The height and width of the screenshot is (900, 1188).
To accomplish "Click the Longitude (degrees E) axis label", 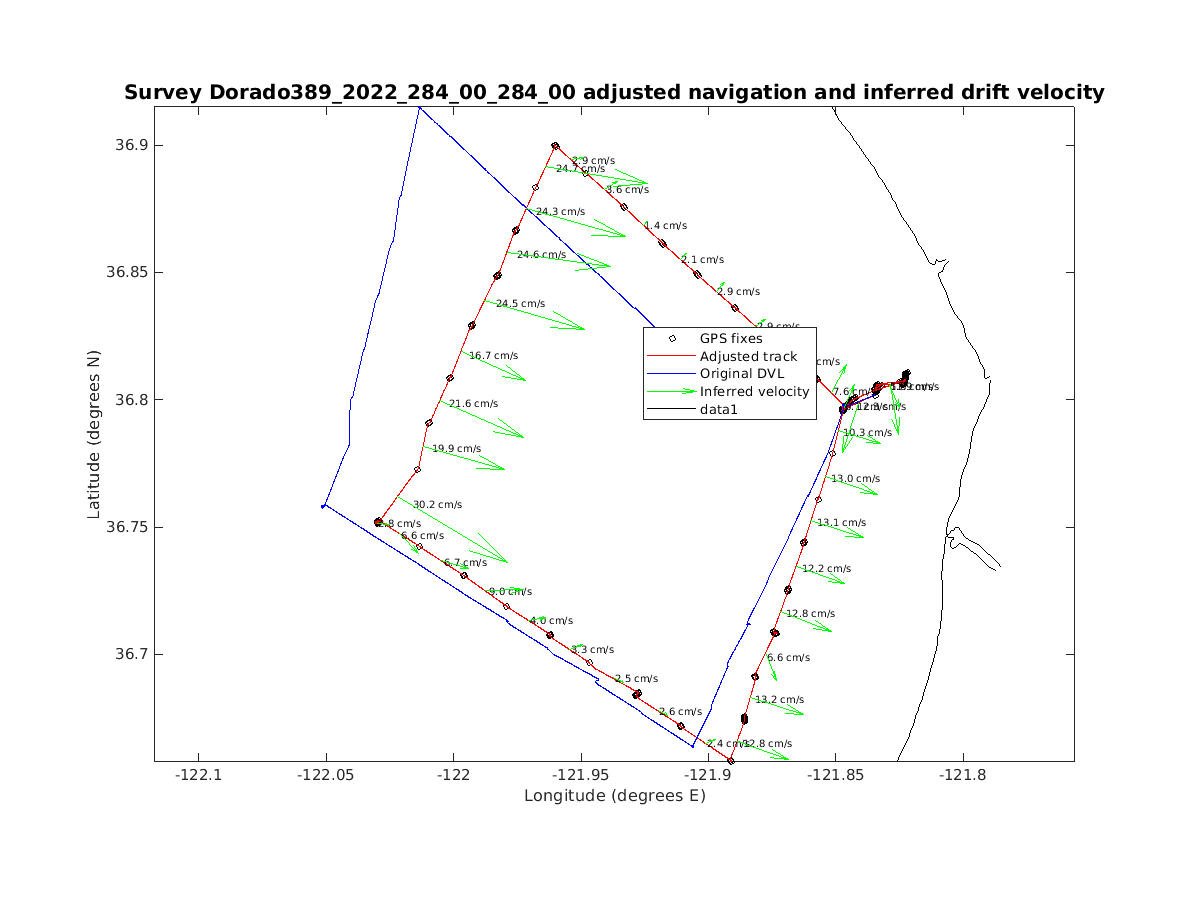I will (614, 796).
